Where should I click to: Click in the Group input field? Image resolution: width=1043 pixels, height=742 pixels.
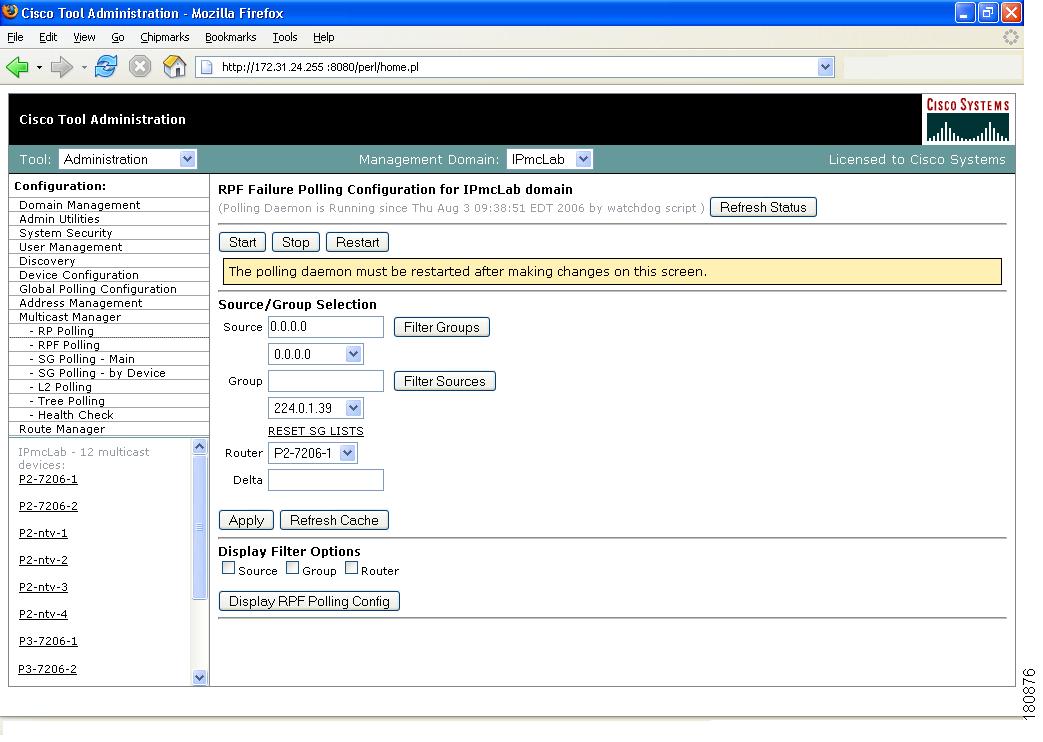point(326,381)
